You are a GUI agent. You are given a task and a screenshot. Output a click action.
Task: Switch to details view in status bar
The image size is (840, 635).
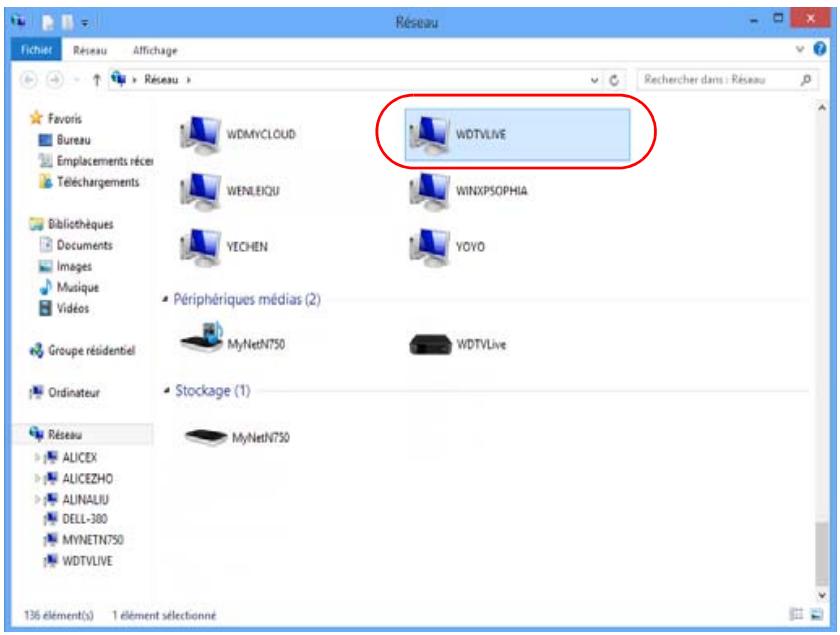click(x=797, y=615)
